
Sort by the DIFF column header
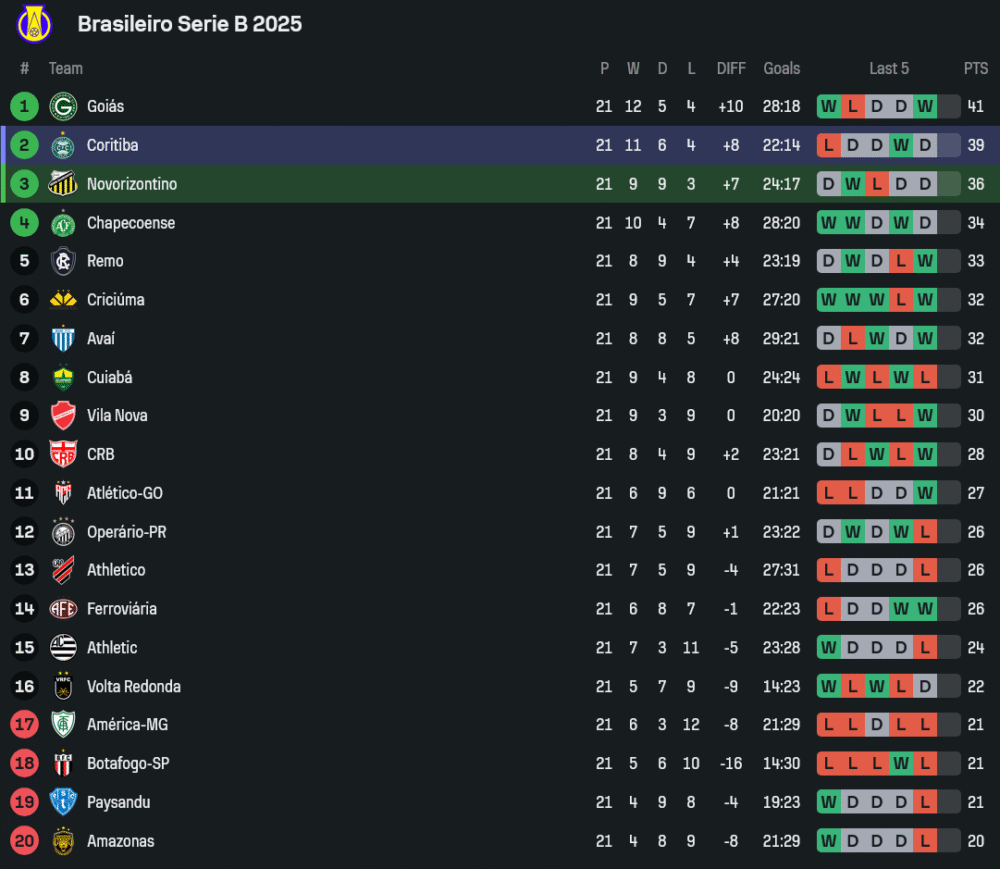(x=731, y=69)
